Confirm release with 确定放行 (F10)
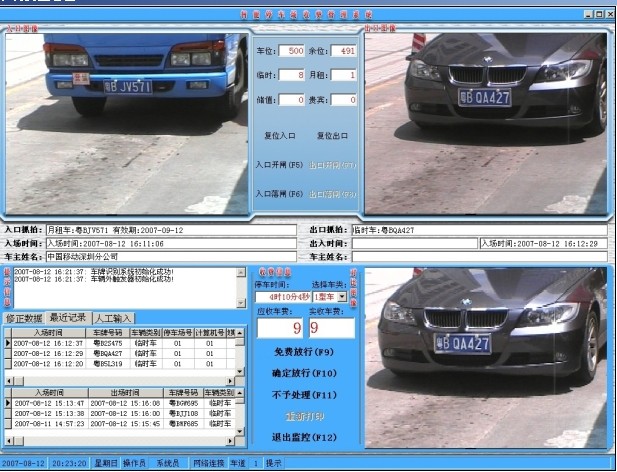This screenshot has height=472, width=617. coord(302,373)
